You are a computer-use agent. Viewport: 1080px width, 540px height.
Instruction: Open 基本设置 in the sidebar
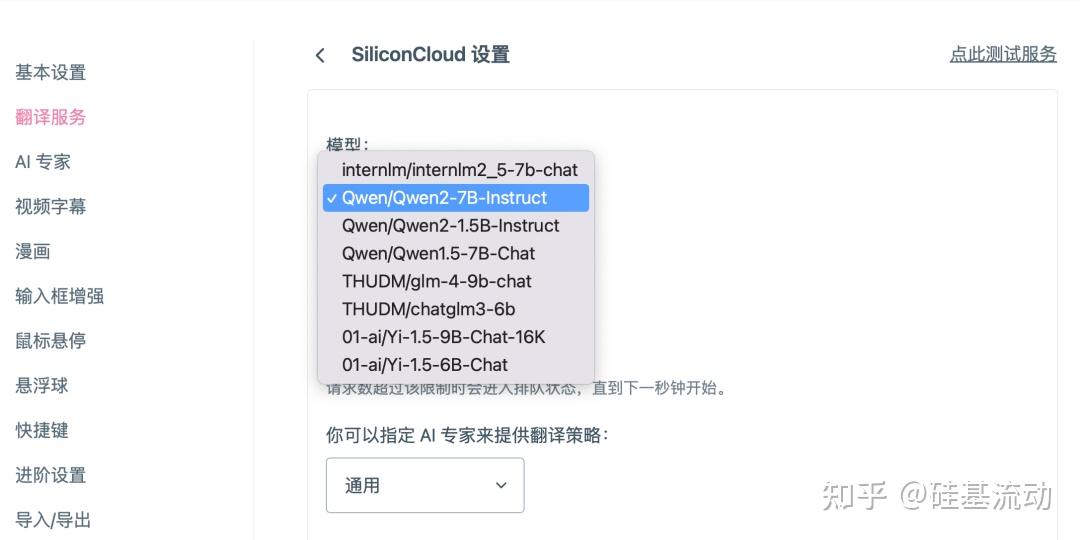[50, 73]
